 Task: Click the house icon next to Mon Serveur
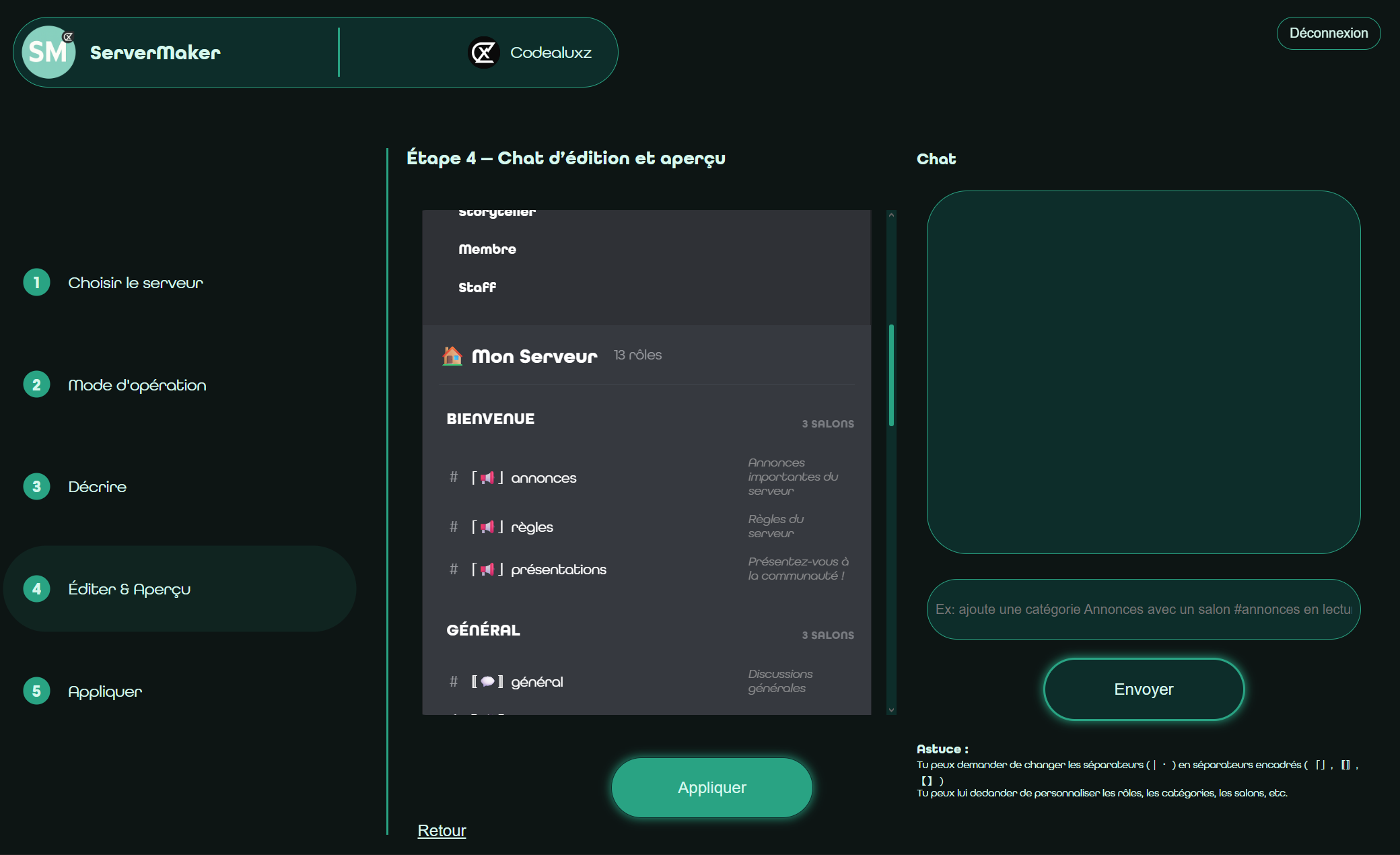pos(453,356)
